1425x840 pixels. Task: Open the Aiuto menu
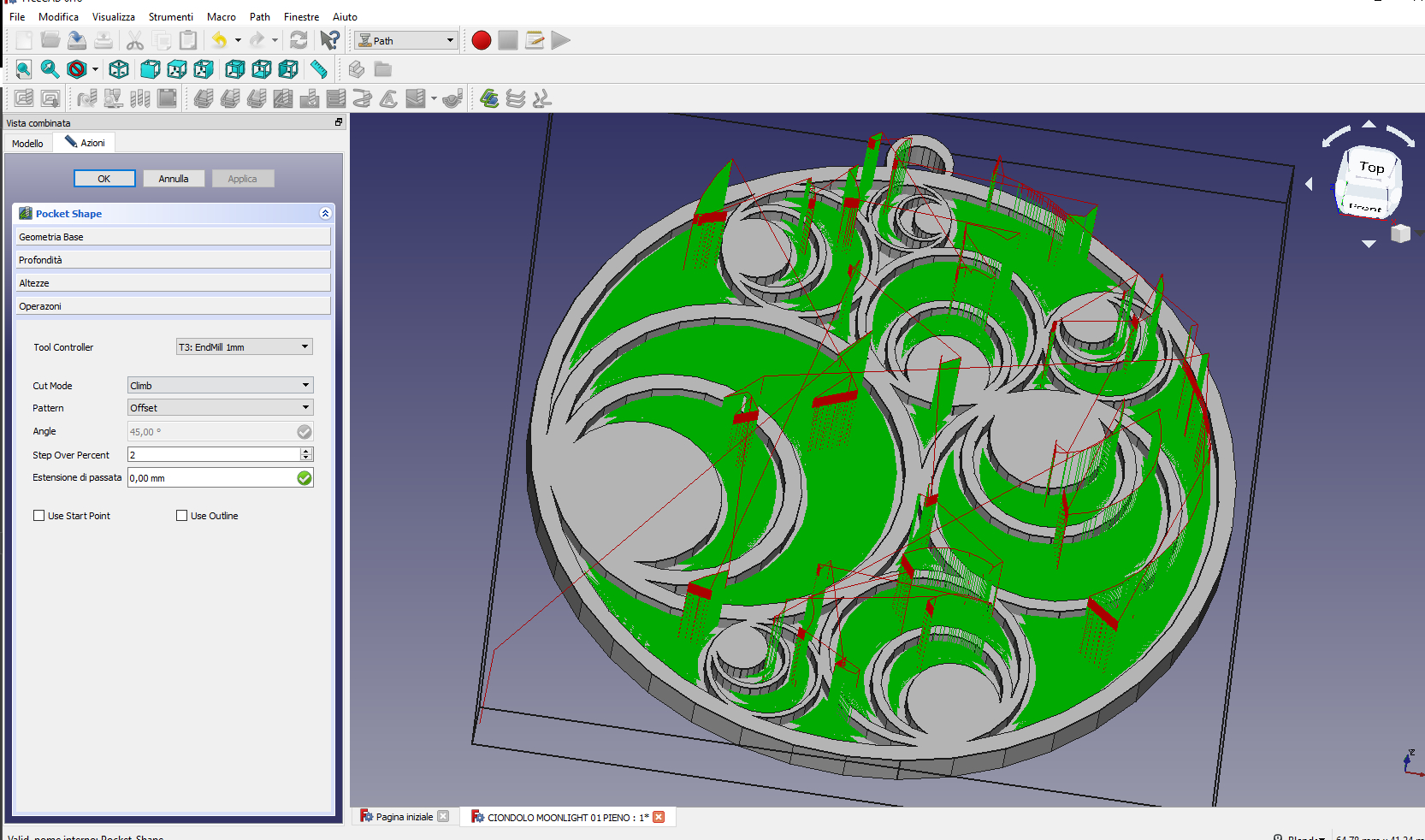click(345, 16)
